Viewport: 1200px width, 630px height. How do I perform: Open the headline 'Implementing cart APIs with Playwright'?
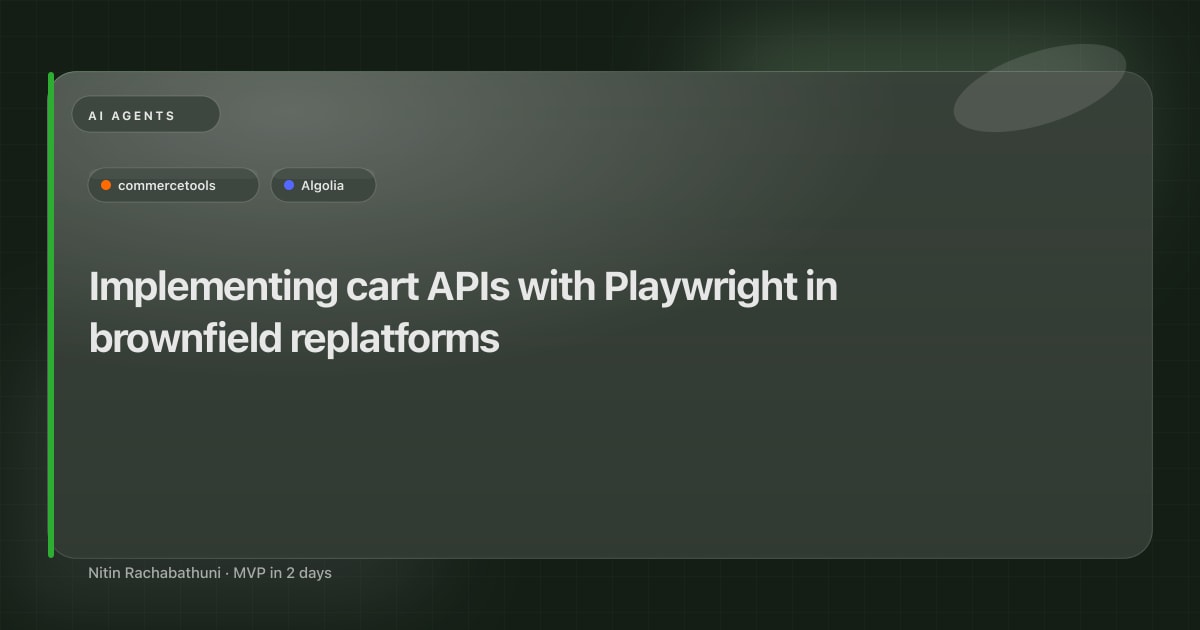[x=463, y=313]
